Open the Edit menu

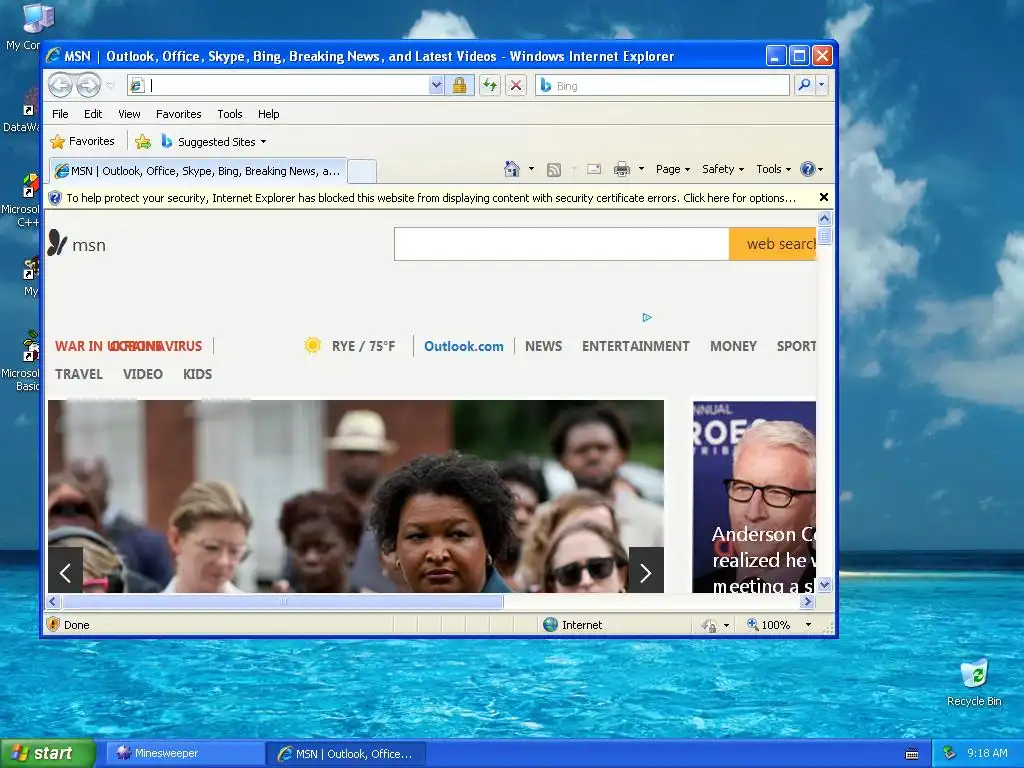93,114
